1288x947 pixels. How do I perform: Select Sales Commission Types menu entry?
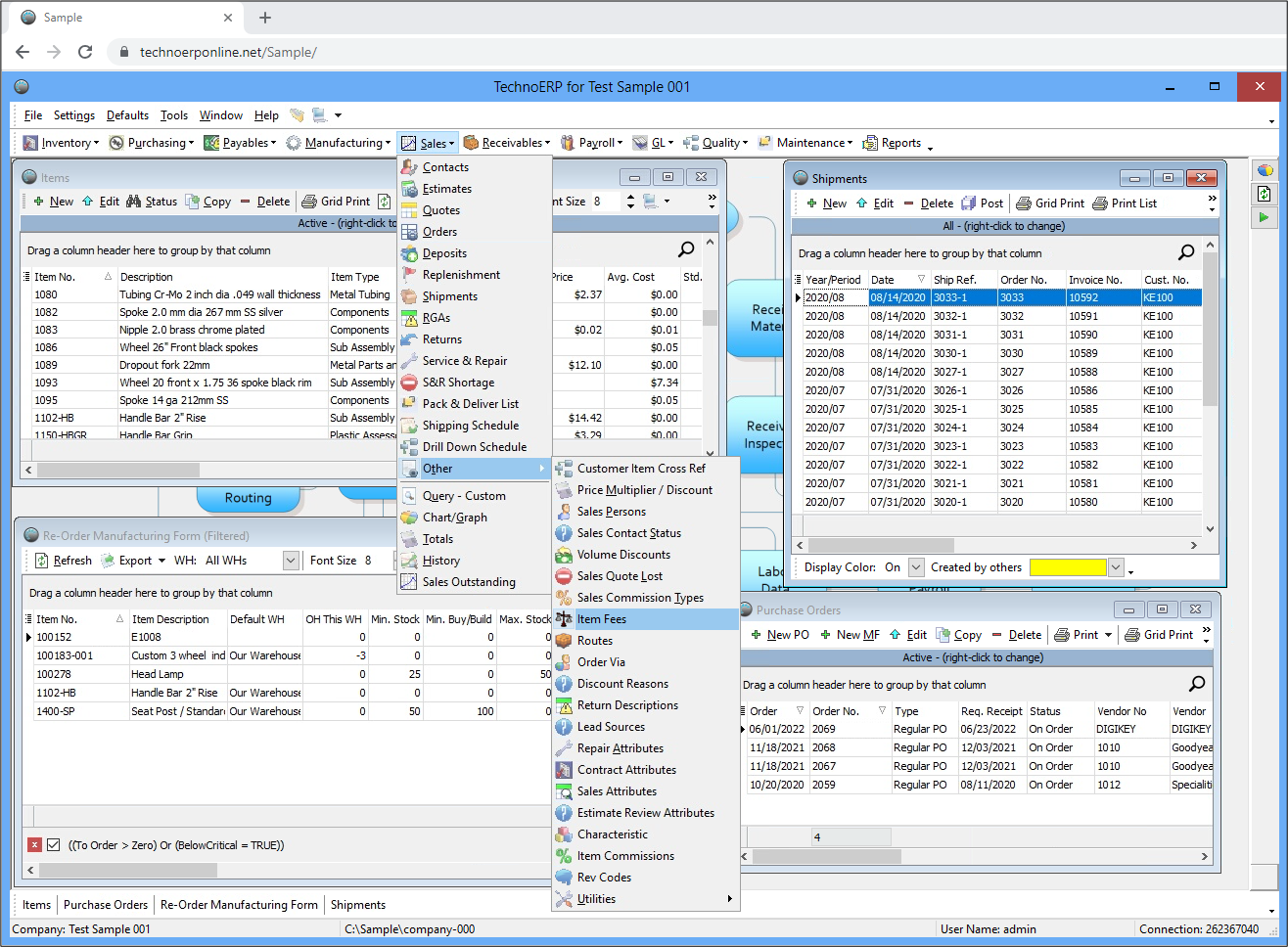[640, 598]
